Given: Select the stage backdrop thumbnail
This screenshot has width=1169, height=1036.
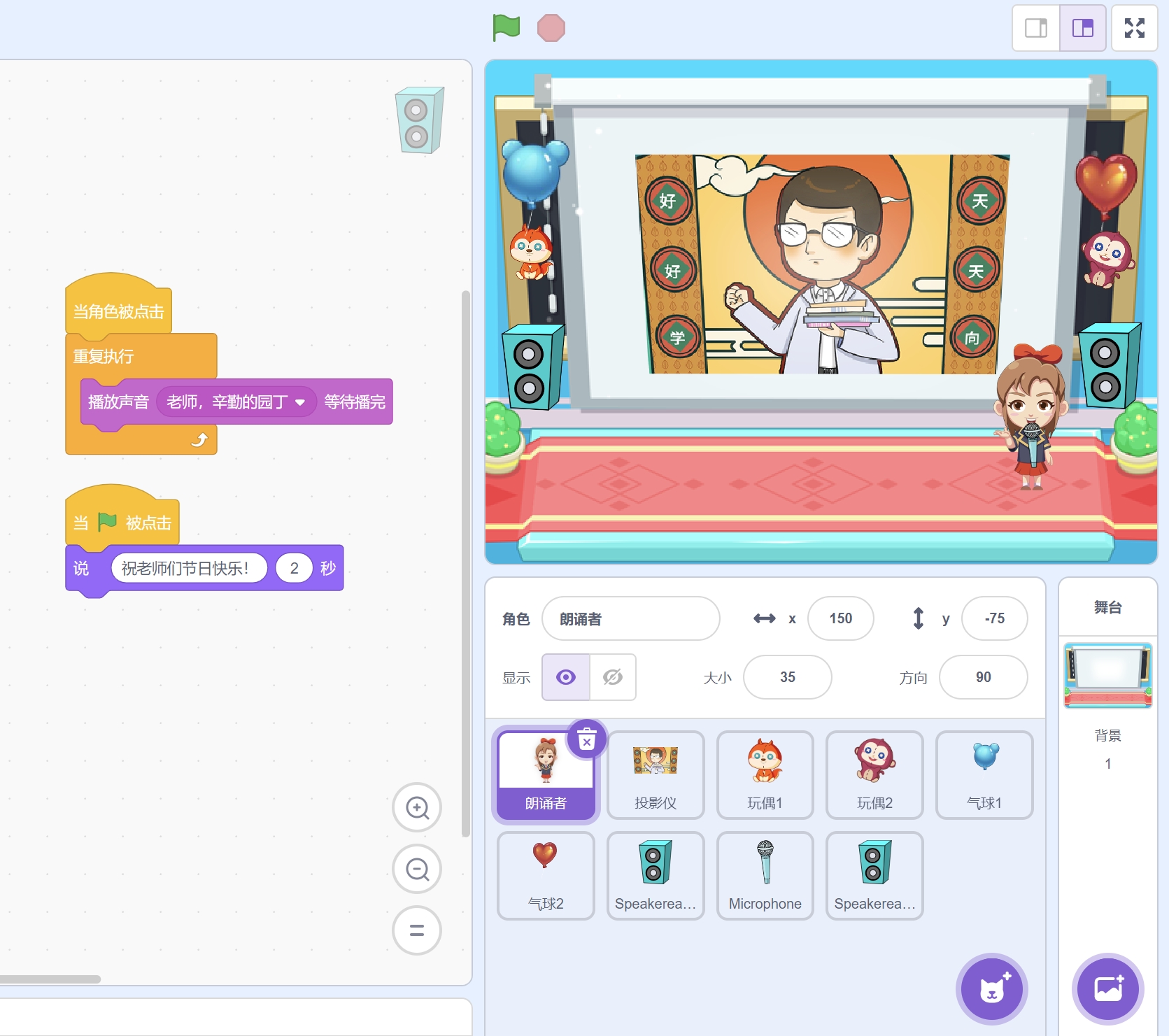Looking at the screenshot, I should (x=1107, y=675).
